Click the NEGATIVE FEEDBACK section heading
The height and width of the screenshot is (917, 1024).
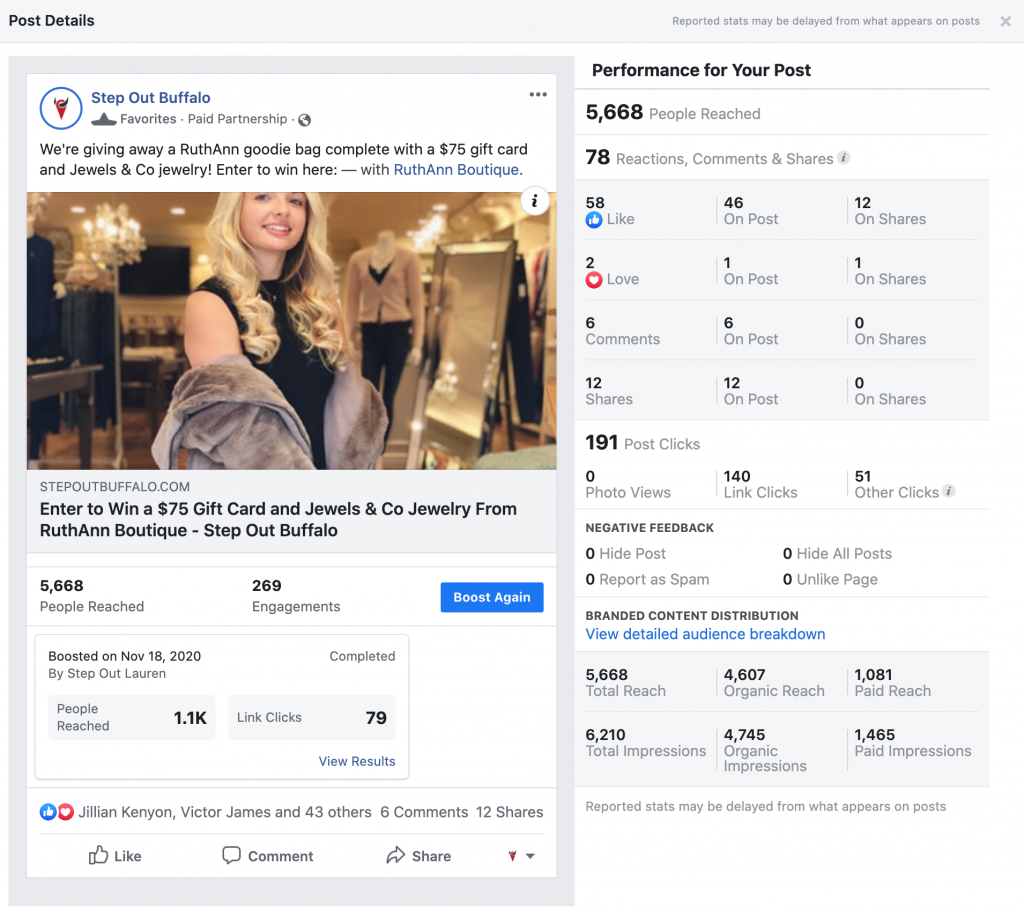[650, 528]
